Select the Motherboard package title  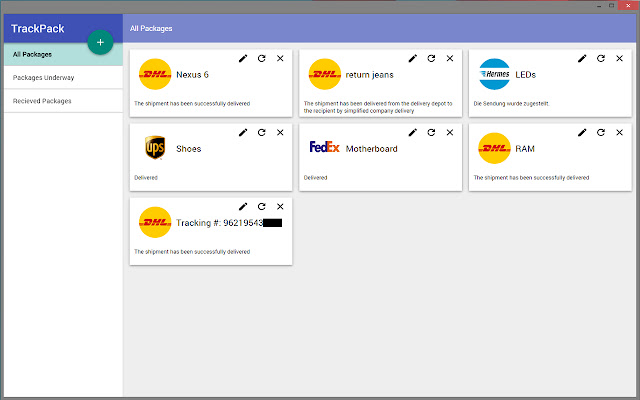pos(371,149)
